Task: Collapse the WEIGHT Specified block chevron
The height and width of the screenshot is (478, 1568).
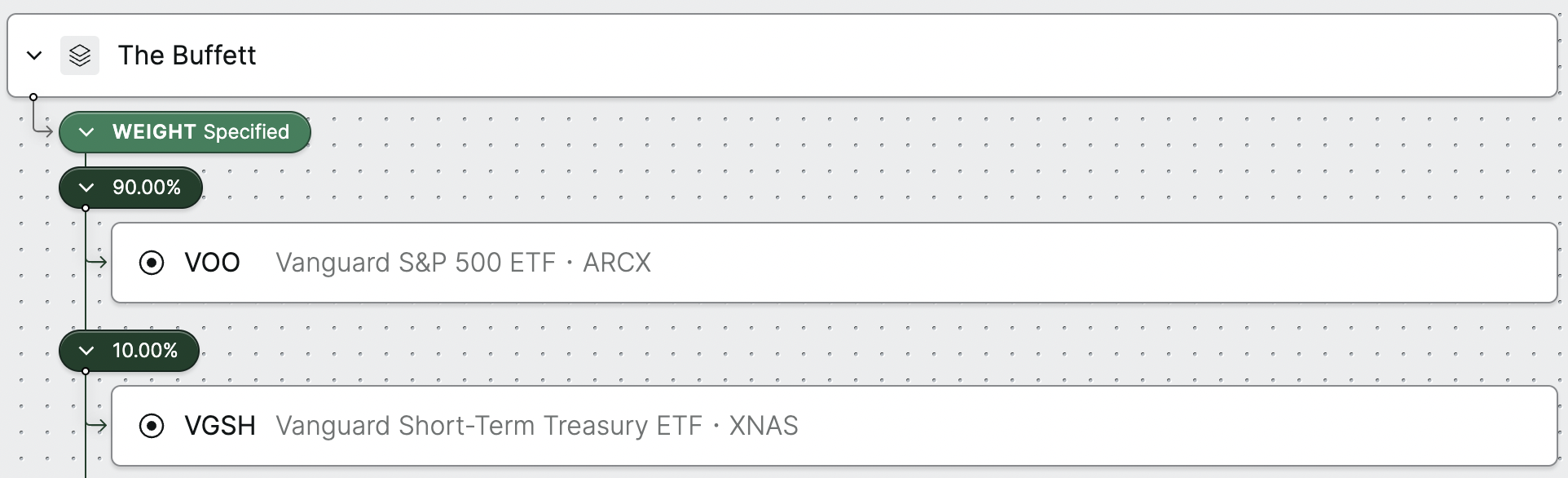Action: [x=86, y=132]
